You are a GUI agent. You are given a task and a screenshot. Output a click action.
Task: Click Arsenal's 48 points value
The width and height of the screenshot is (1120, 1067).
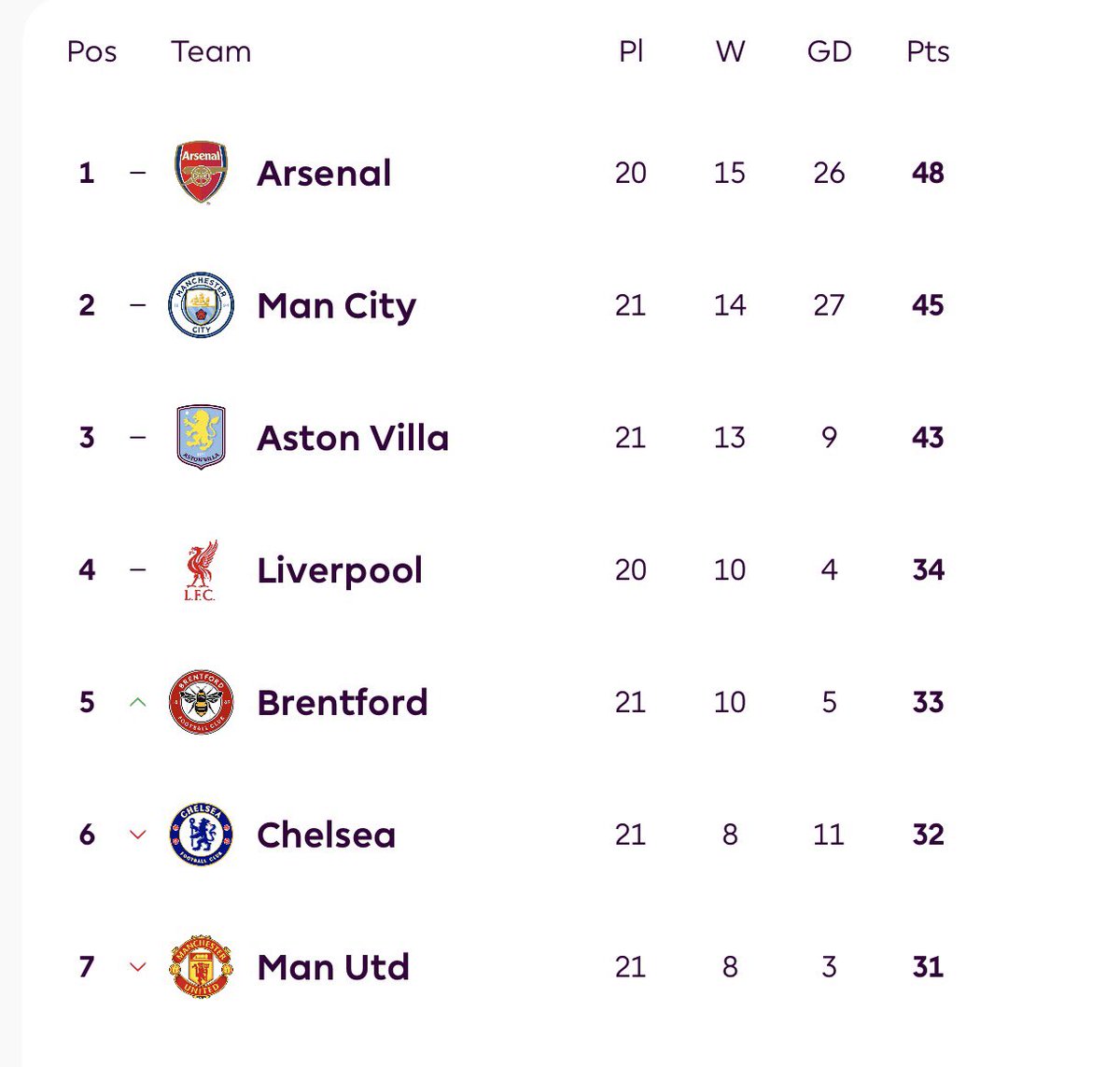[928, 173]
